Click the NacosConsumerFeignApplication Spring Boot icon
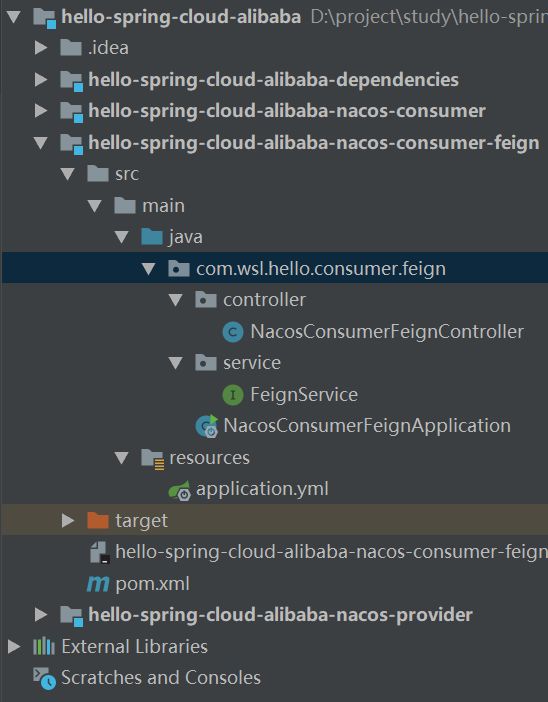The width and height of the screenshot is (548, 702). click(x=206, y=426)
